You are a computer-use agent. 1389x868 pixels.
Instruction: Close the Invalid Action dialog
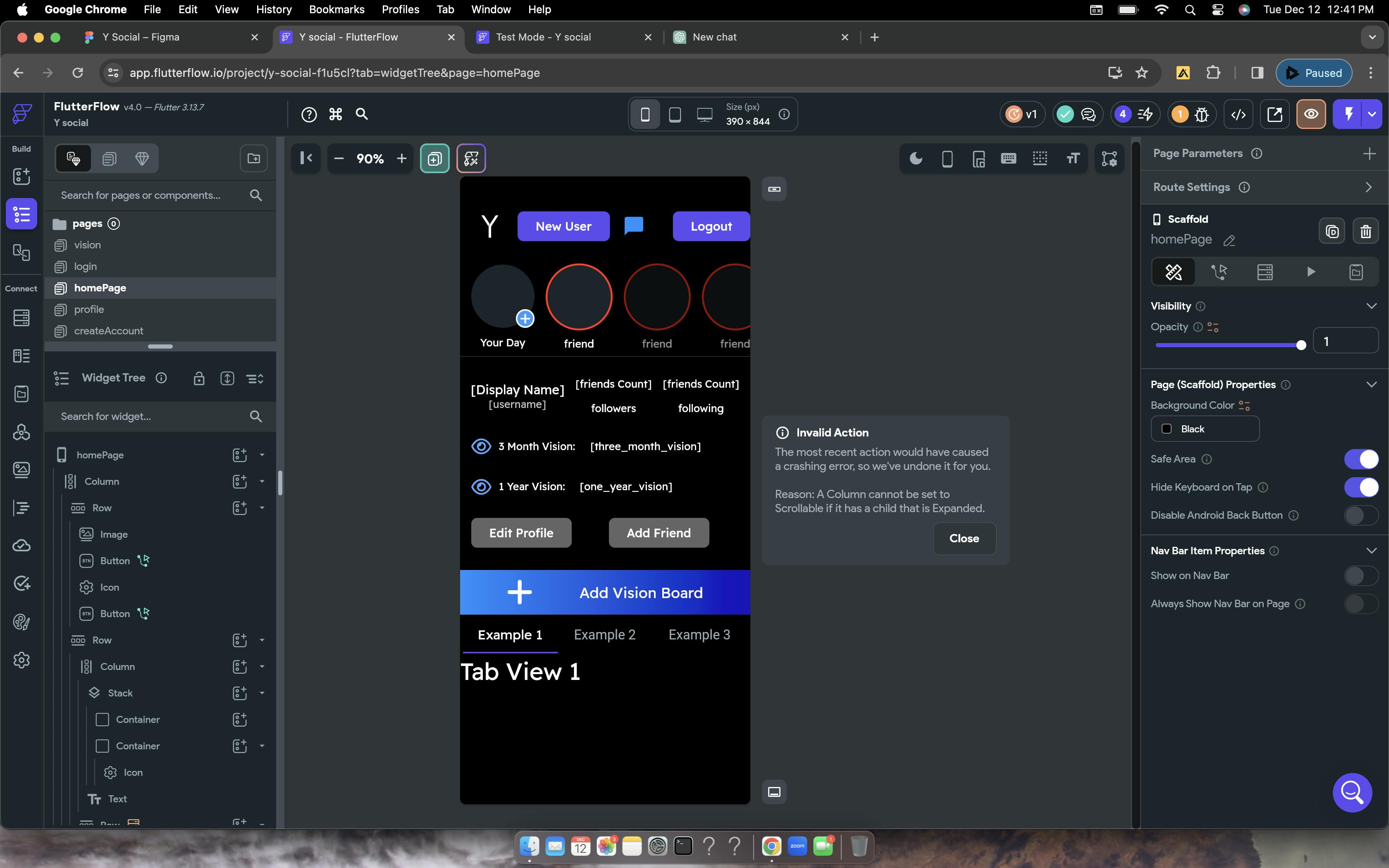tap(964, 539)
